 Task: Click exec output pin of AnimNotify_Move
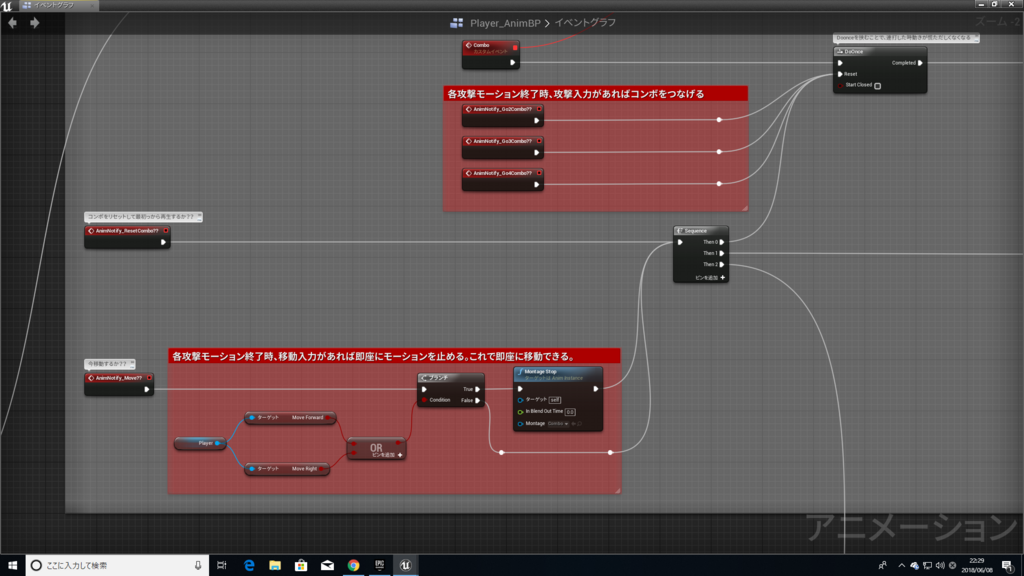(x=146, y=390)
